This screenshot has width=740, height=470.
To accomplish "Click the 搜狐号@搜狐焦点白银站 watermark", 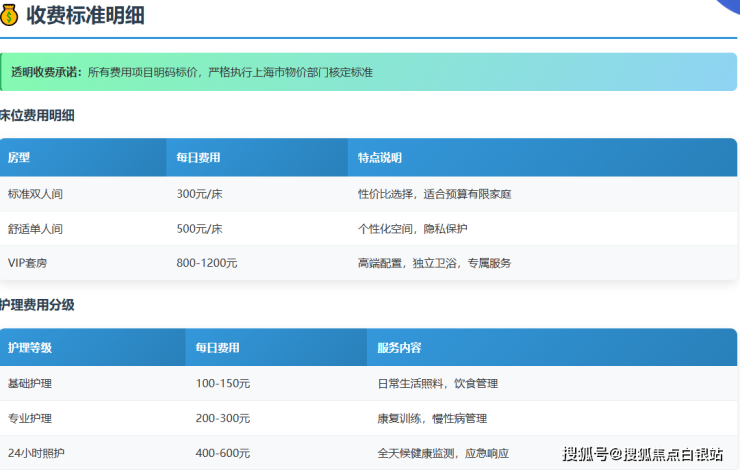I will (642, 455).
